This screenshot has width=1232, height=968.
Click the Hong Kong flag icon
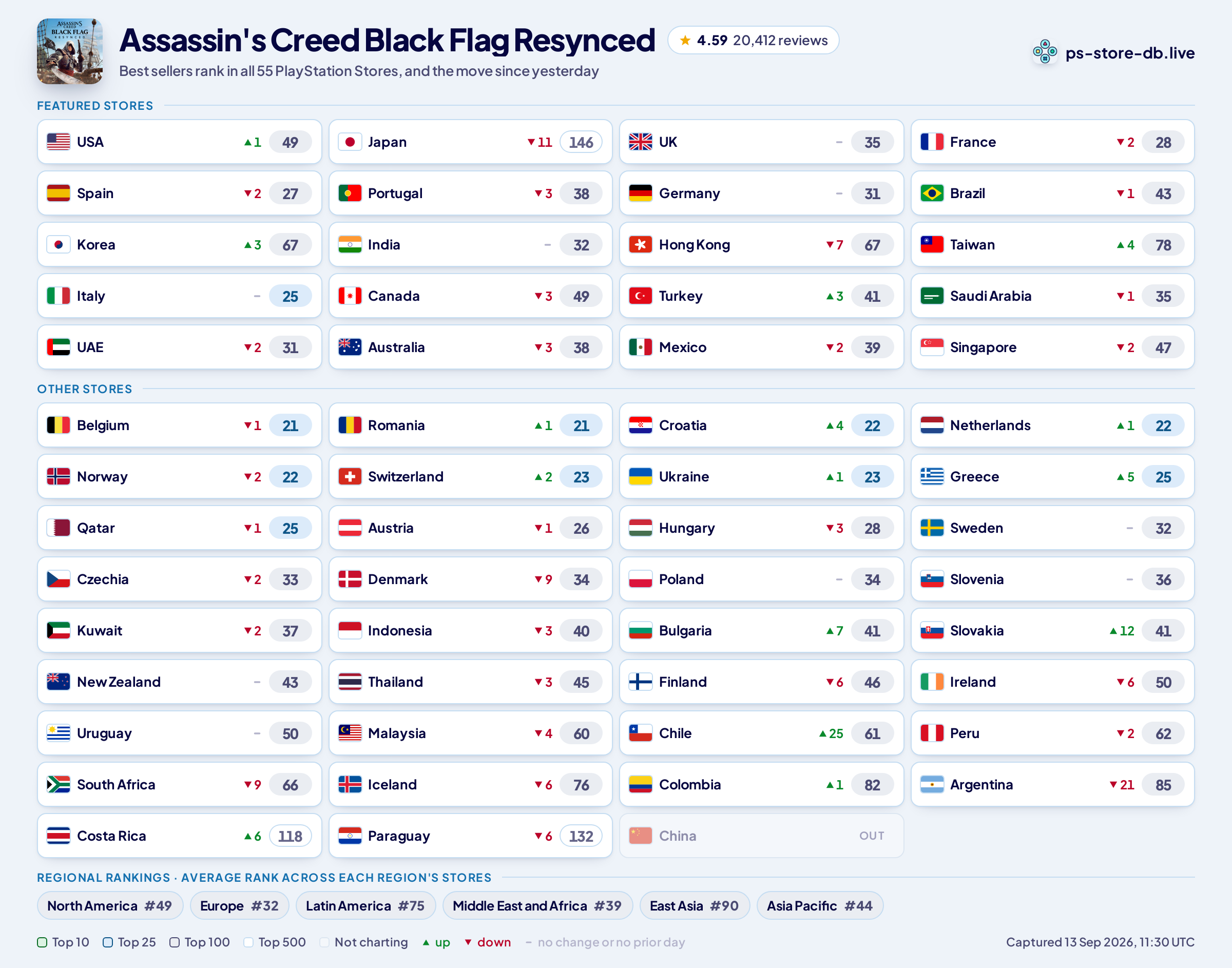tap(640, 245)
